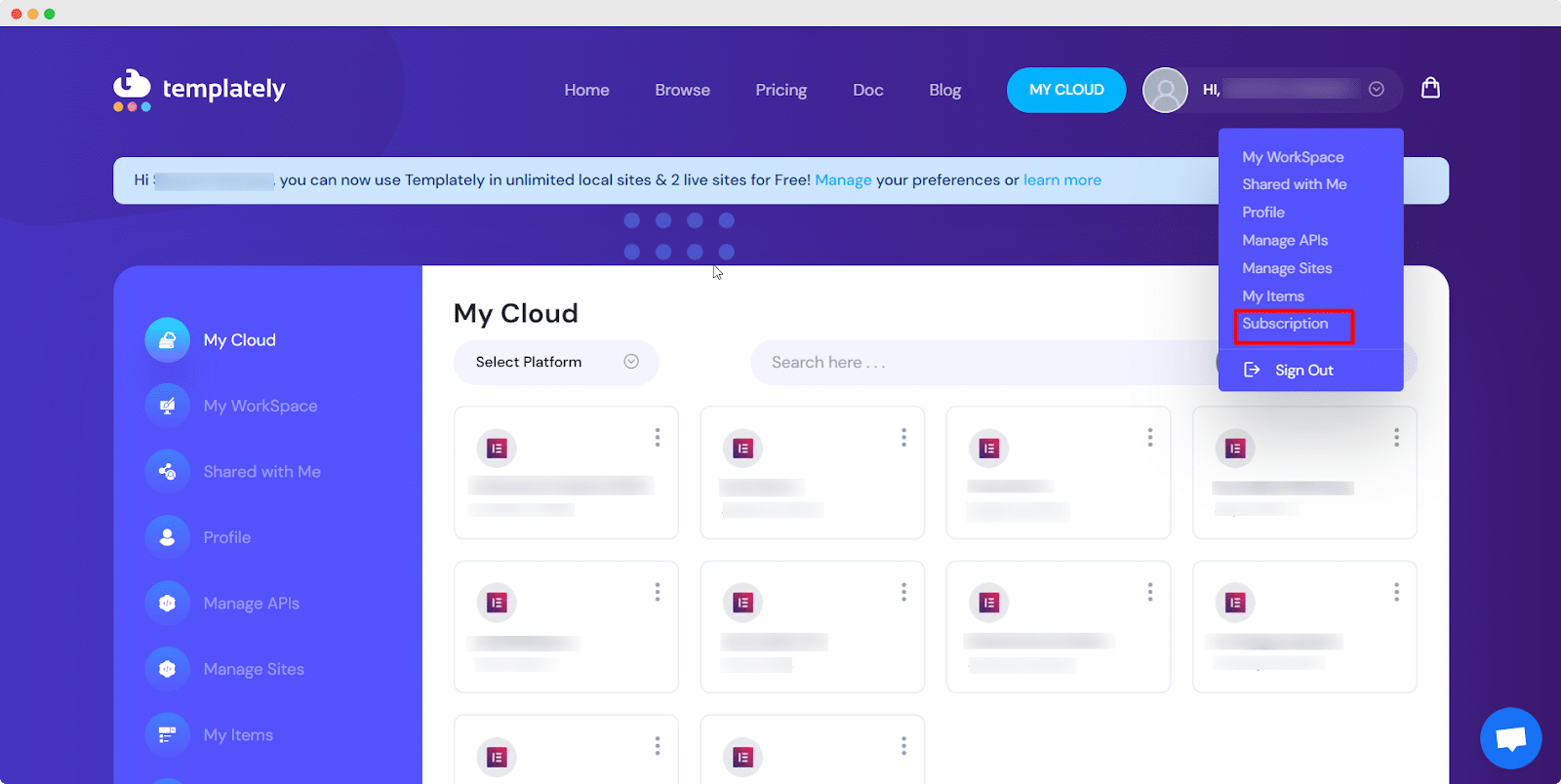The image size is (1561, 784).
Task: Open kebab menu on middle-row first card
Action: pyautogui.click(x=658, y=592)
